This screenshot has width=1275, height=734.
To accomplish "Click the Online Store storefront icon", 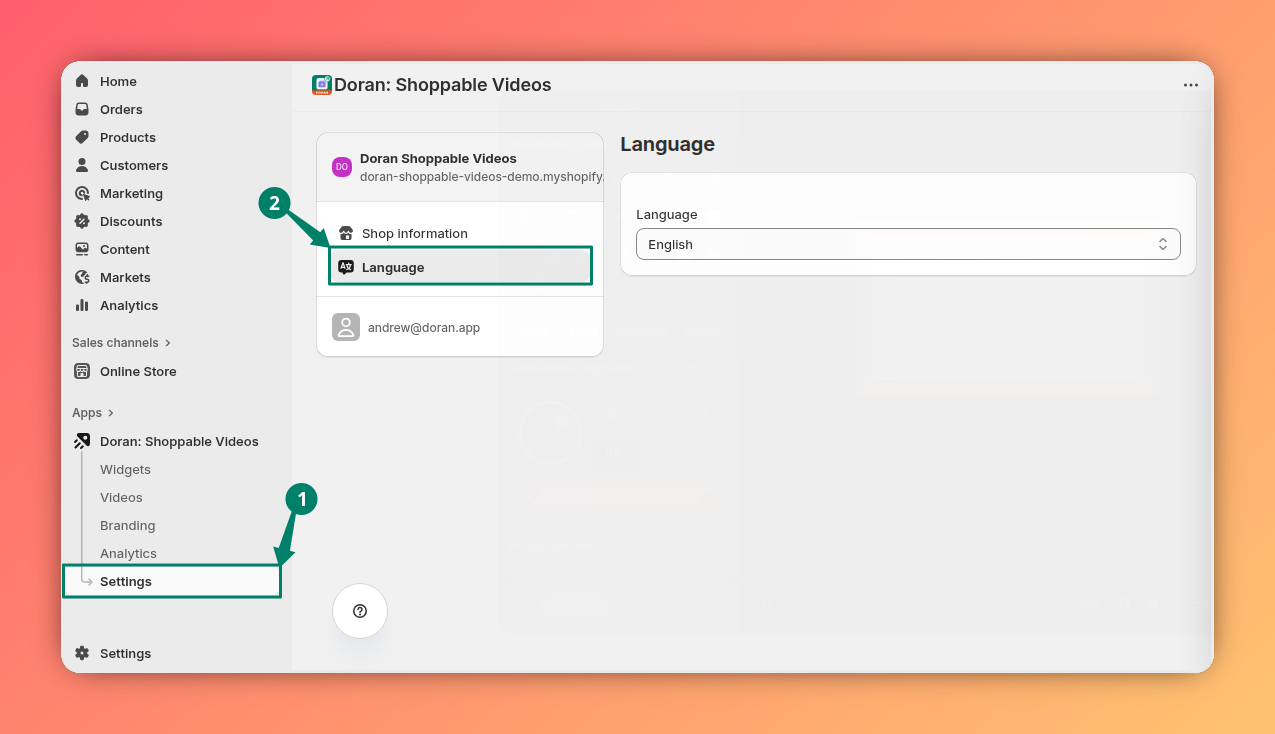I will tap(82, 371).
